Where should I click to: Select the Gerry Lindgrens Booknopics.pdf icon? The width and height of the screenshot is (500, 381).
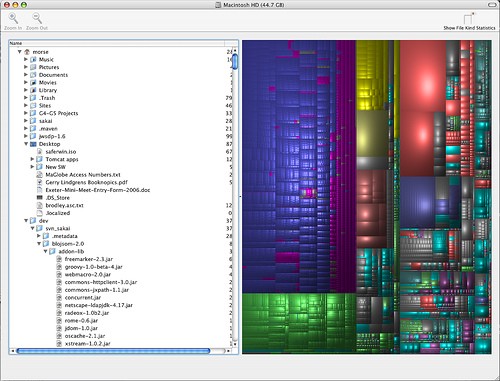pos(40,182)
